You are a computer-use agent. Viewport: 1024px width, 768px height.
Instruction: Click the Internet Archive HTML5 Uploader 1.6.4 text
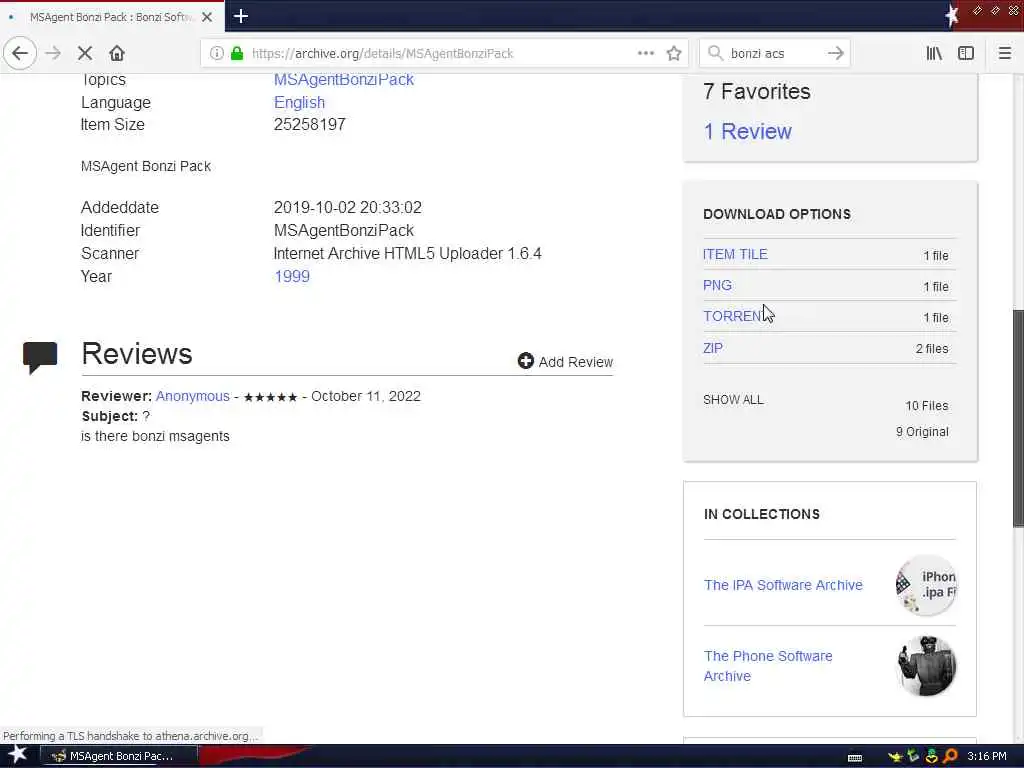(x=408, y=253)
